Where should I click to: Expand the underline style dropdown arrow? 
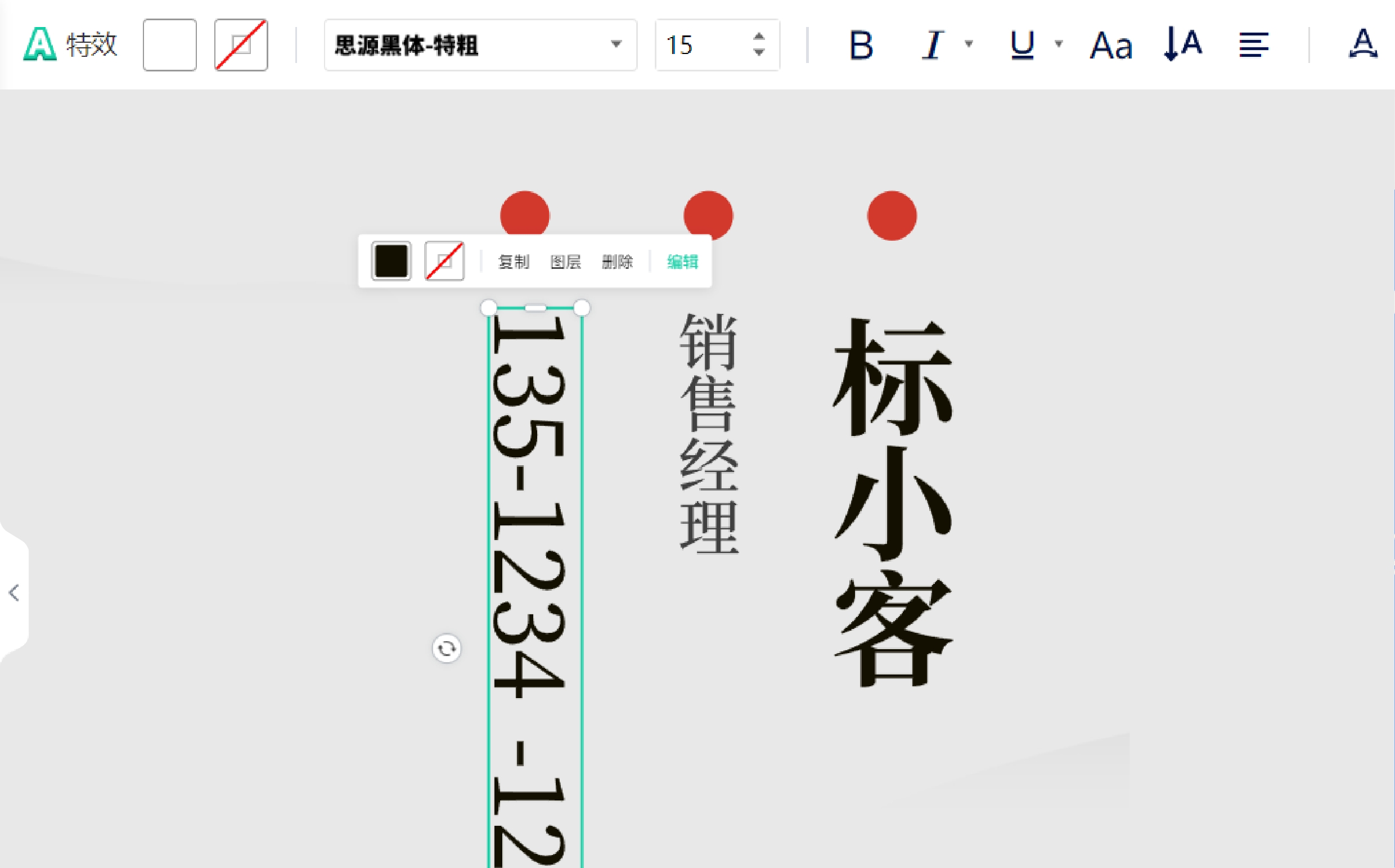[1058, 46]
